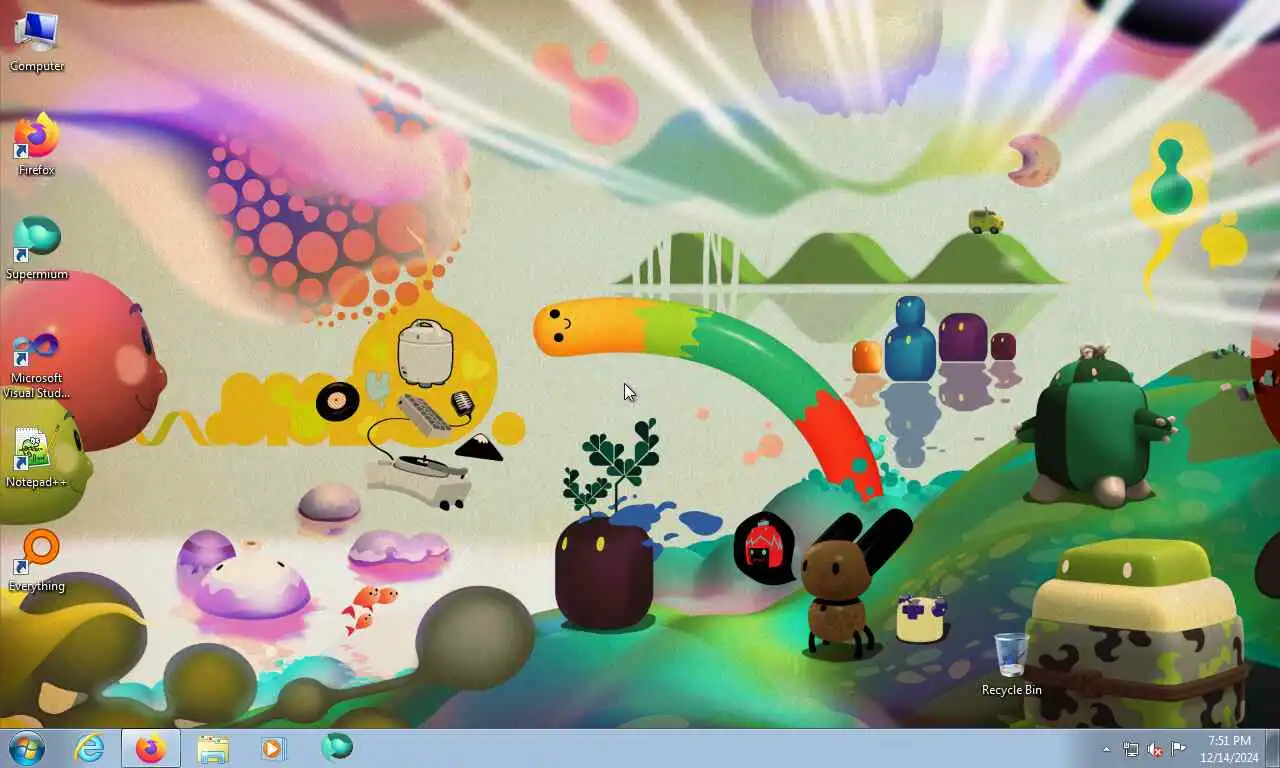1280x768 pixels.
Task: Open the Action Center flag icon
Action: [1179, 749]
